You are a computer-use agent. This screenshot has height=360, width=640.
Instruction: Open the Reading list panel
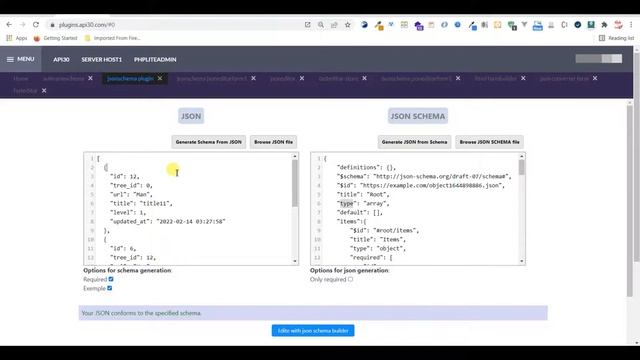pos(616,38)
